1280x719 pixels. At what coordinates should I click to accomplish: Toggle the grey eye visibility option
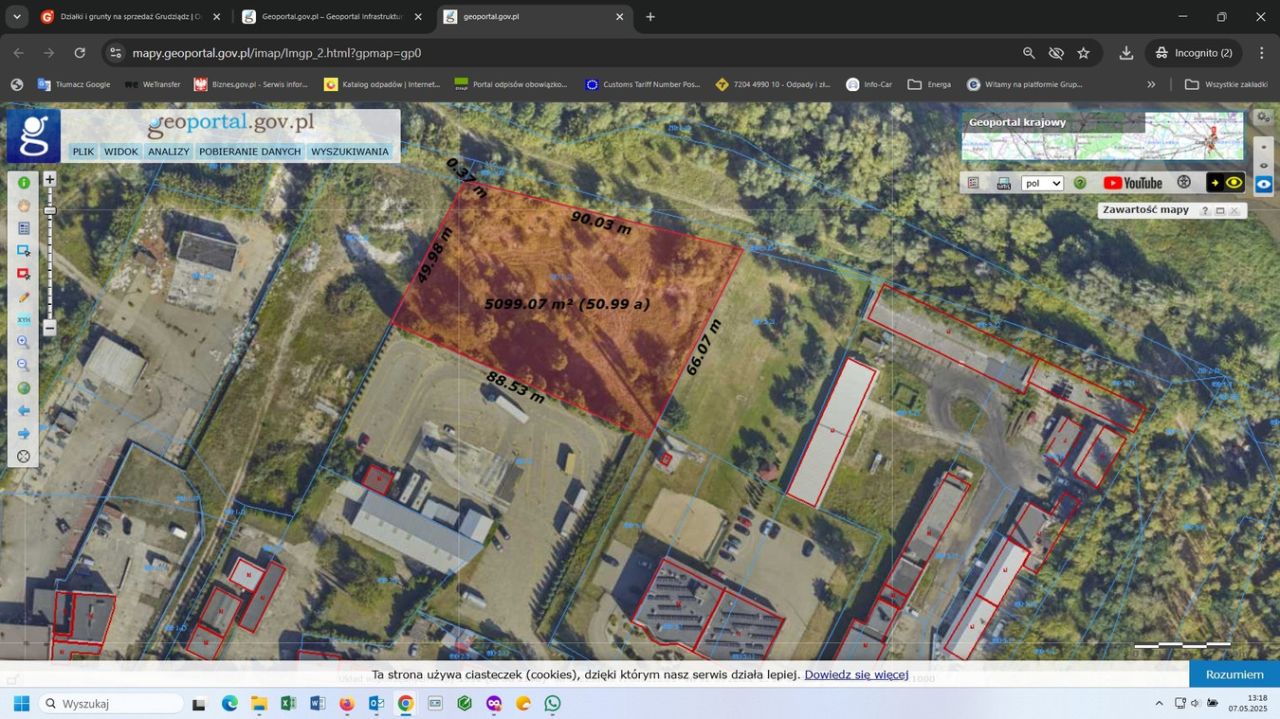click(1264, 165)
